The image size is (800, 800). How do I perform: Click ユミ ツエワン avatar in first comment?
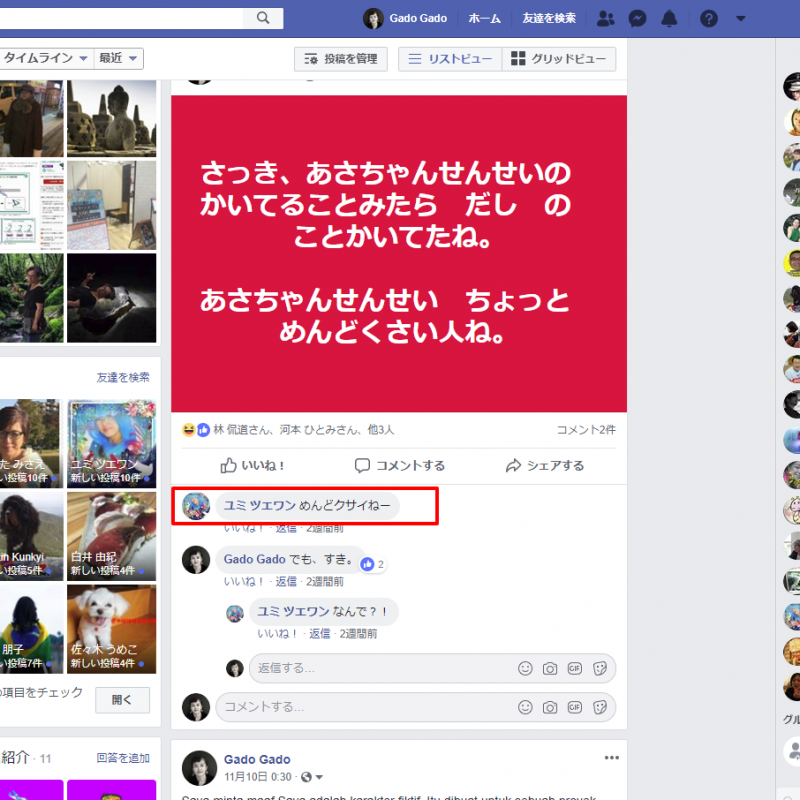click(196, 506)
